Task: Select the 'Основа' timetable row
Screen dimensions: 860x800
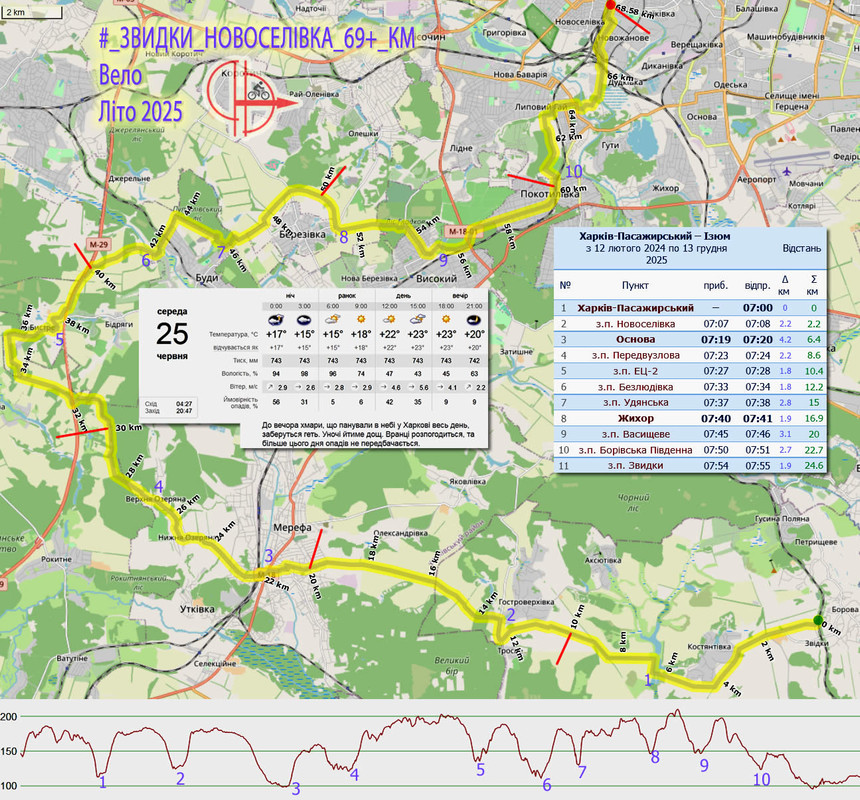Action: click(690, 339)
